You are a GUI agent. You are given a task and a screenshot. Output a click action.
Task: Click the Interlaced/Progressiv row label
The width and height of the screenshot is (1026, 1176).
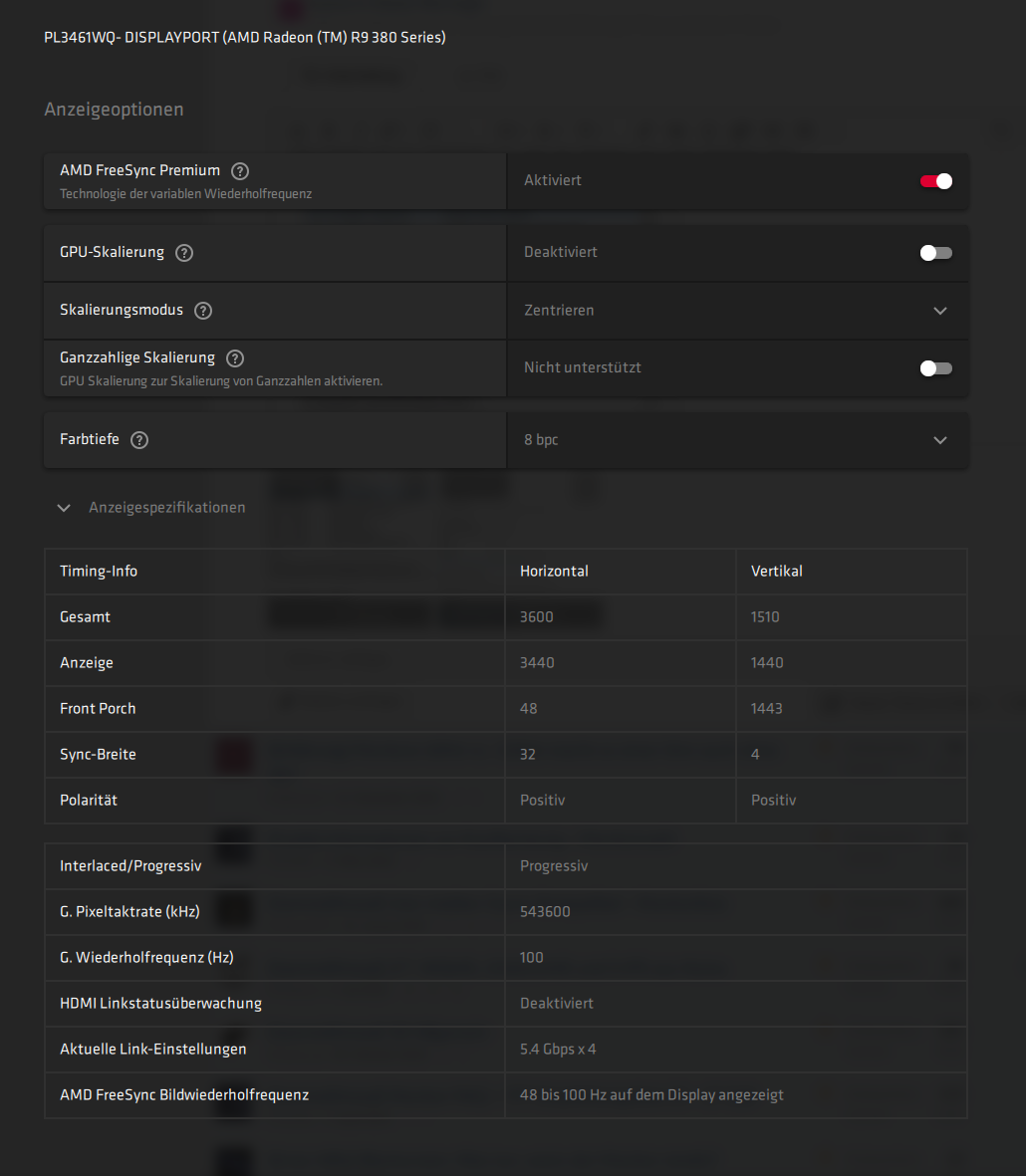130,866
